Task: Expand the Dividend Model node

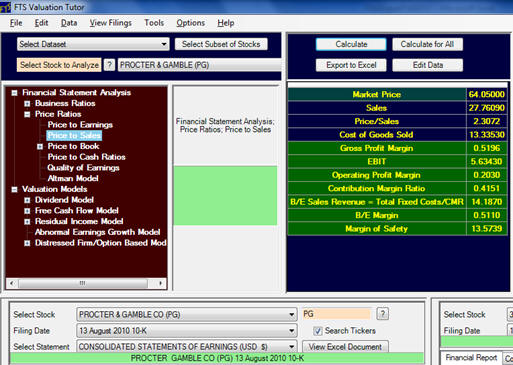Action: (x=27, y=200)
